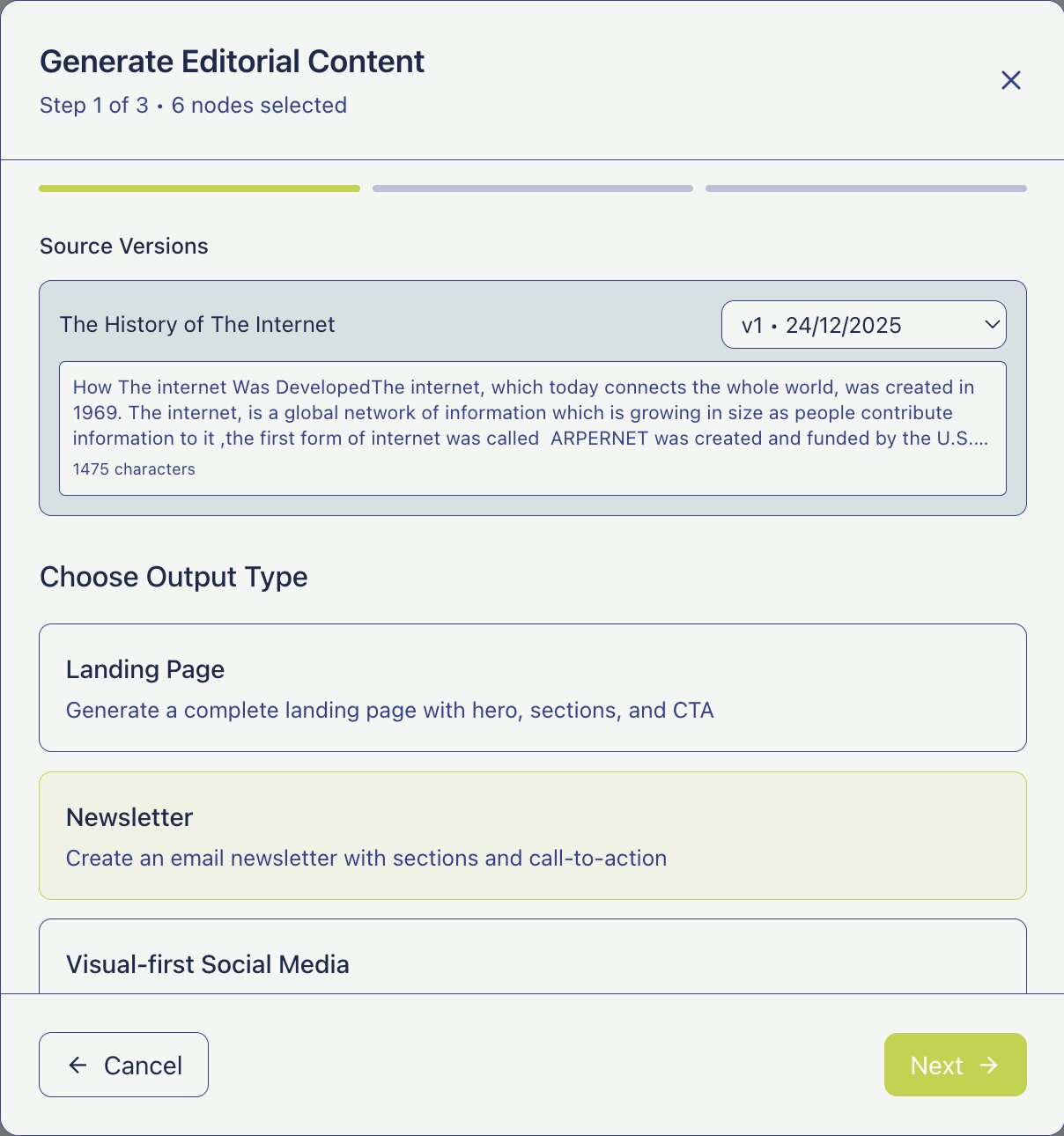Choose Visual-first Social Media output
Viewport: 1064px width, 1136px height.
tap(532, 960)
